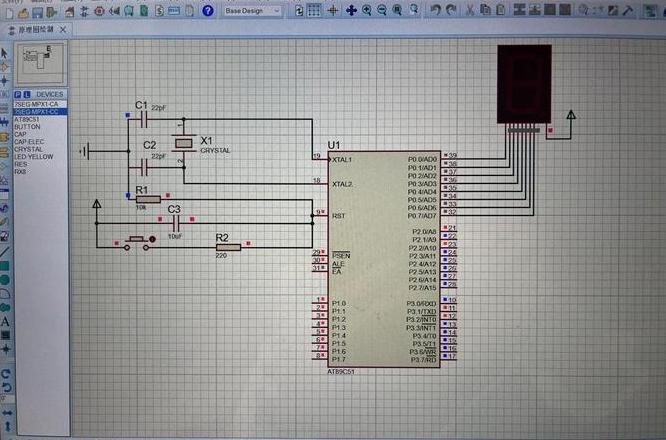This screenshot has height=440, width=666.
Task: Click the New Project icon
Action: click(x=9, y=12)
